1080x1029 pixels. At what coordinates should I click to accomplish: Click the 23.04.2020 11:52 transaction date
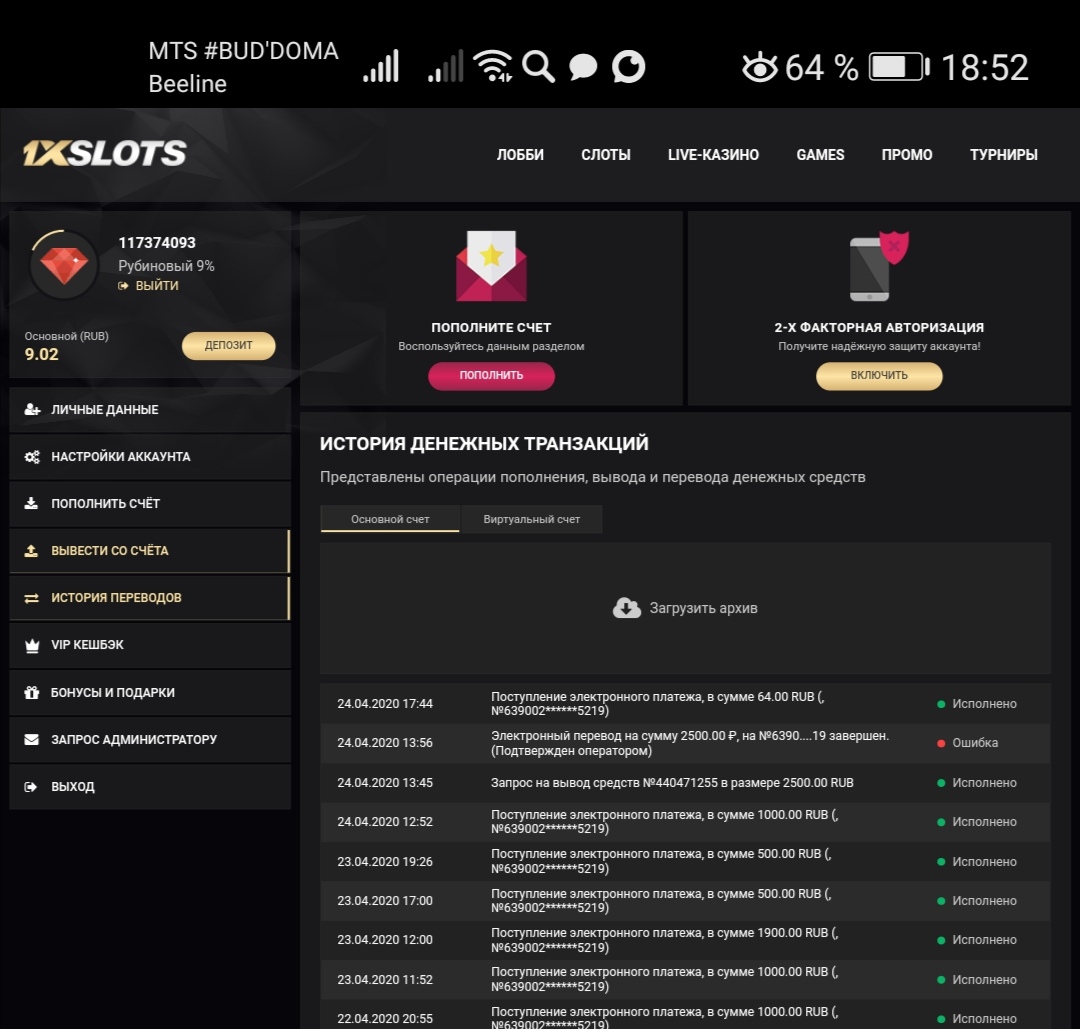(385, 979)
